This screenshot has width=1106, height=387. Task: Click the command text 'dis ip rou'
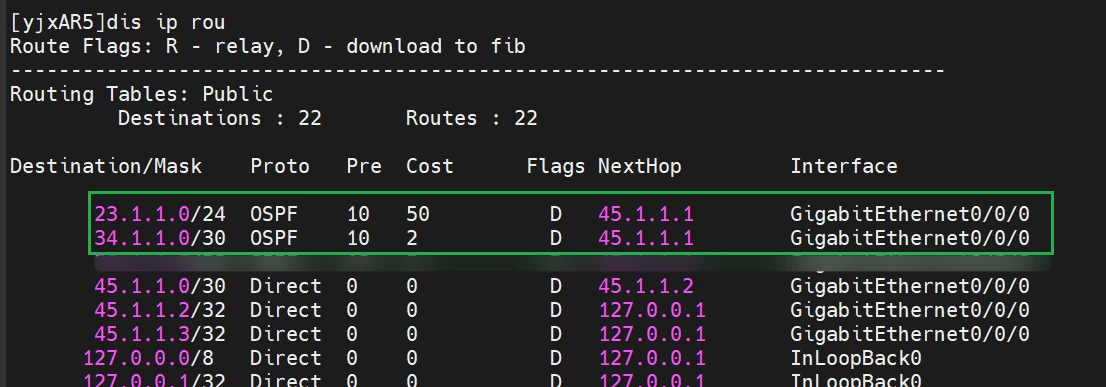(166, 23)
